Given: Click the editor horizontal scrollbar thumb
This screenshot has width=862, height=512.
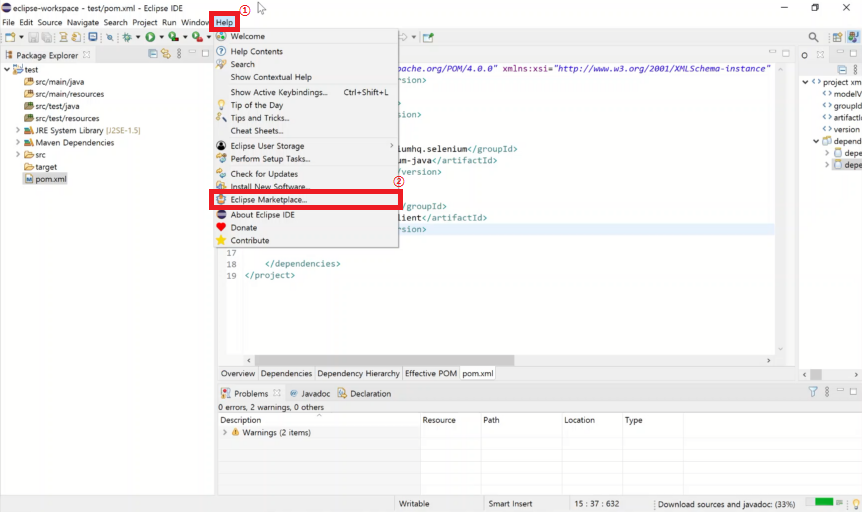Looking at the screenshot, I should (384, 360).
